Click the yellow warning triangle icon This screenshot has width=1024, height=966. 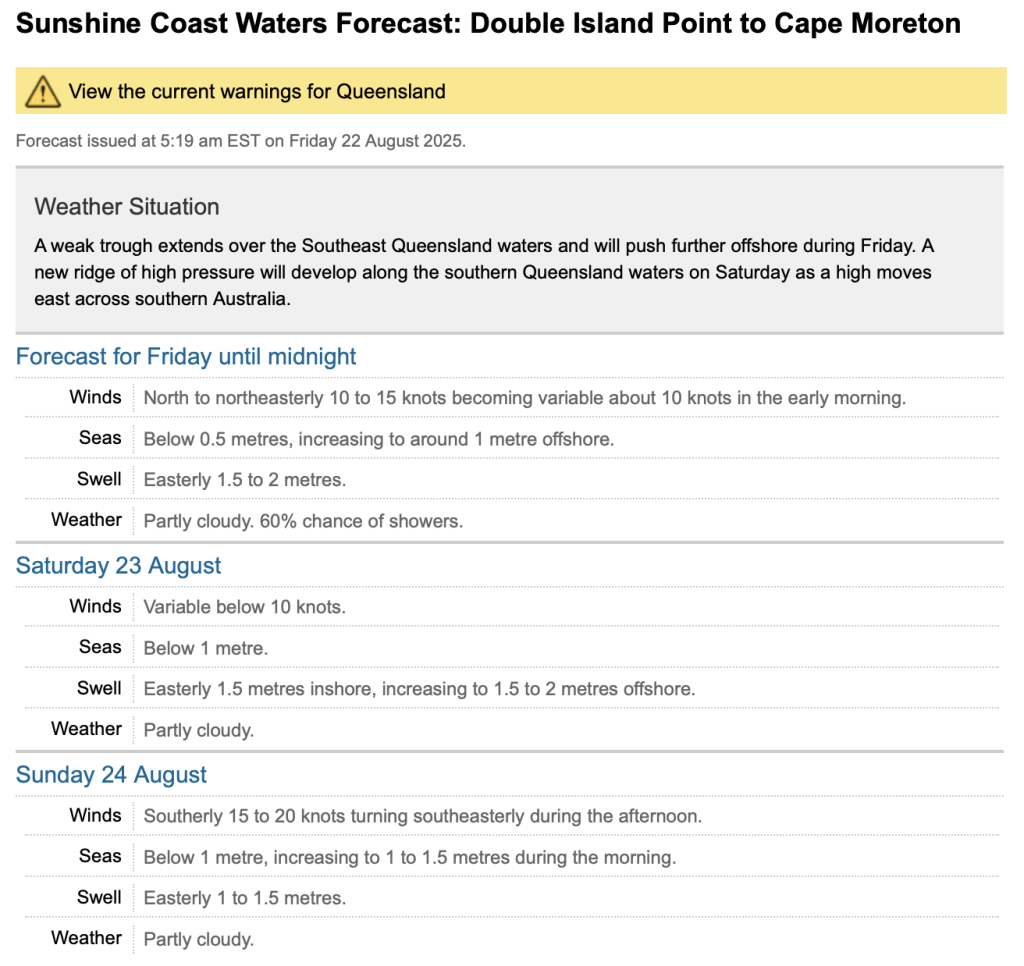click(42, 92)
